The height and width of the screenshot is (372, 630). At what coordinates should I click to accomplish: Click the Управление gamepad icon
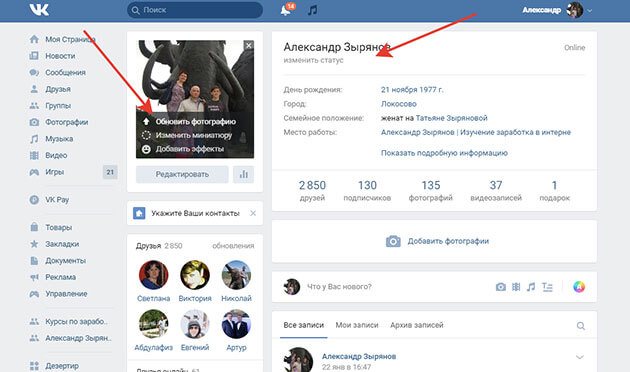[34, 294]
